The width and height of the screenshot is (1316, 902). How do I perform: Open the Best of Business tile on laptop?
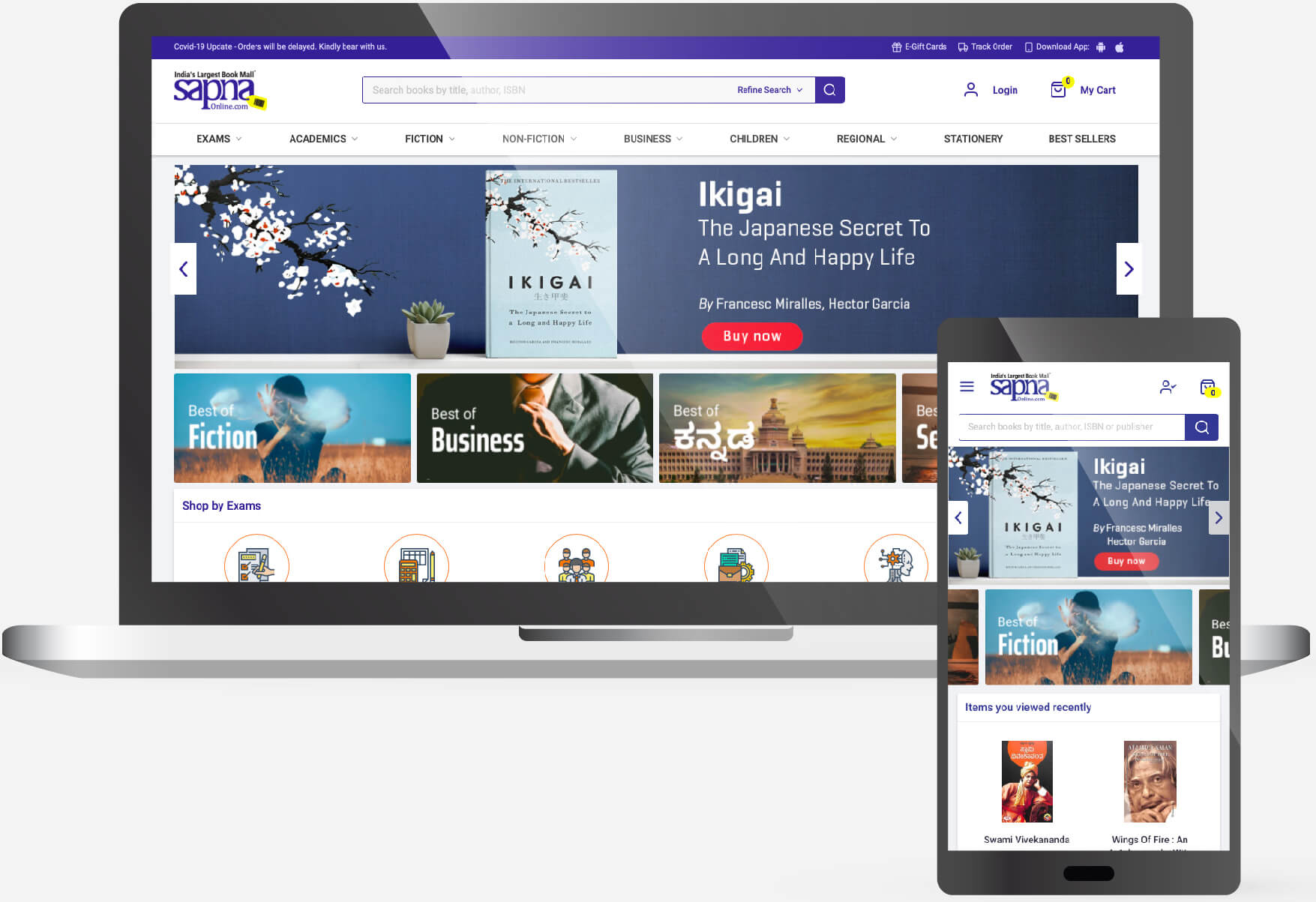[535, 428]
